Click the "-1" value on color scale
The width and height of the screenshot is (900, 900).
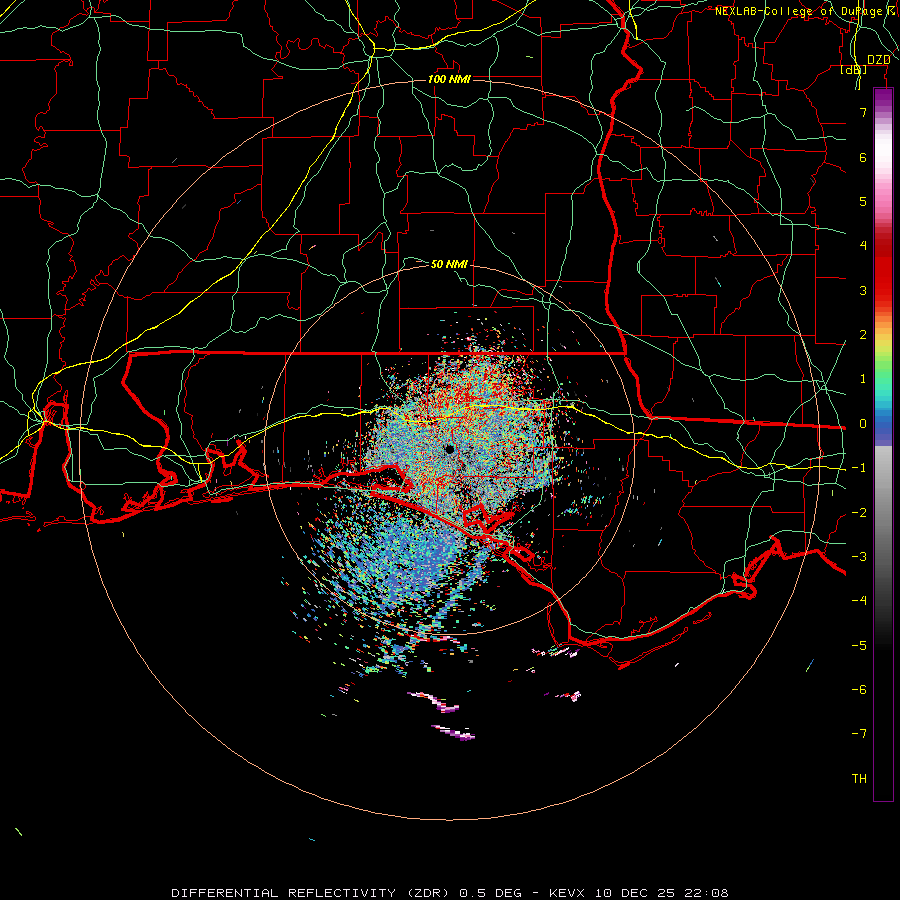(x=859, y=467)
